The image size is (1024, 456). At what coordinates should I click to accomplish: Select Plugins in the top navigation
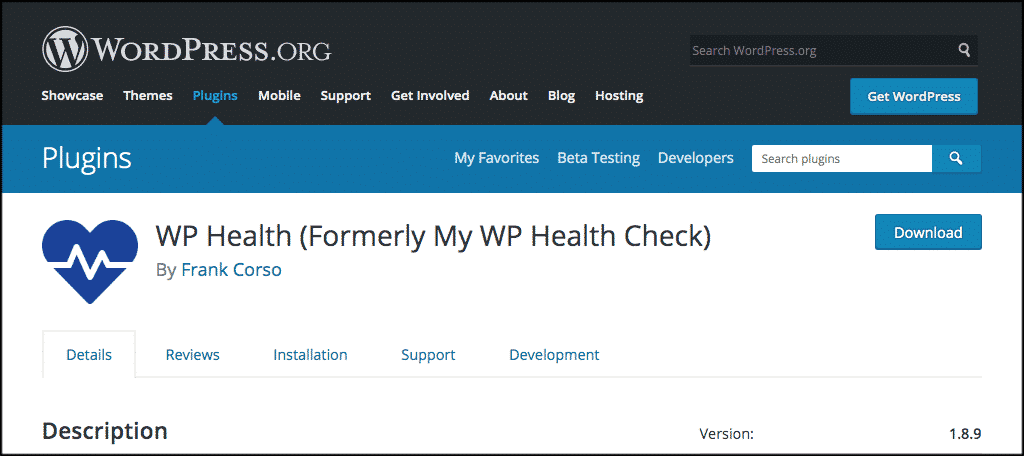click(215, 96)
